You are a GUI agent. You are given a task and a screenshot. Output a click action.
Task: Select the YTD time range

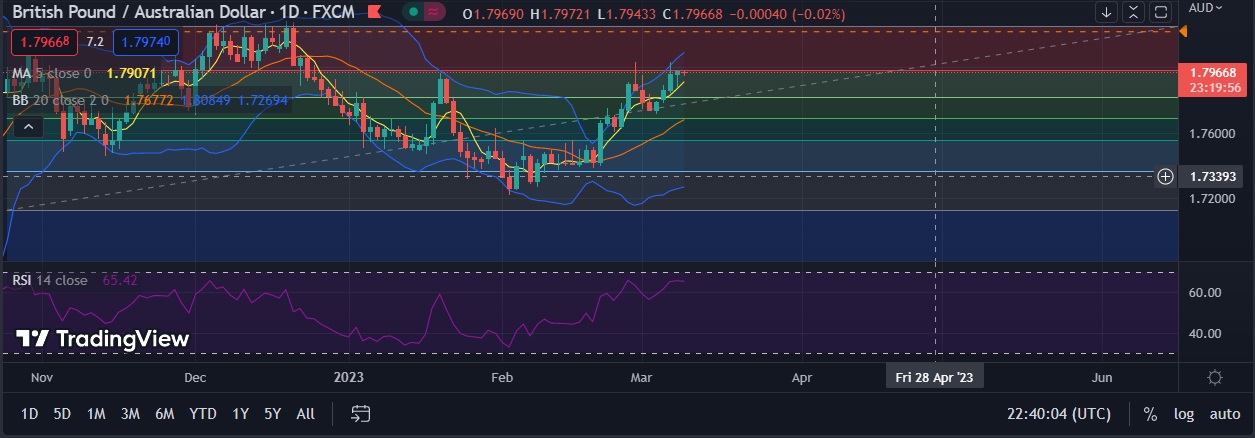pos(203,414)
